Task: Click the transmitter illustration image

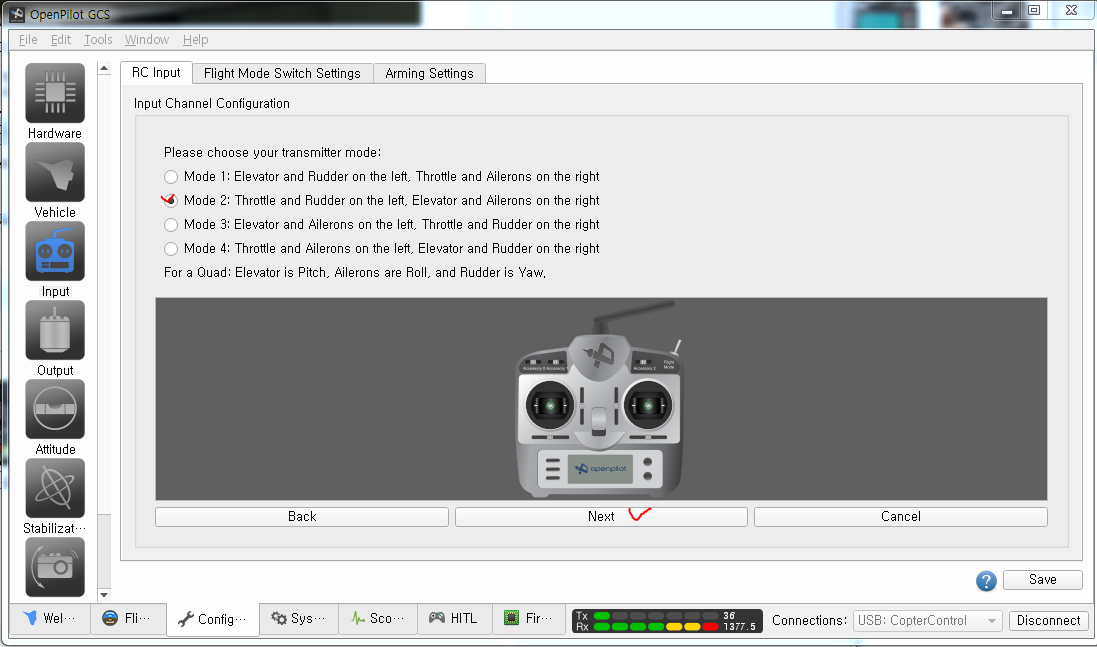Action: 600,399
